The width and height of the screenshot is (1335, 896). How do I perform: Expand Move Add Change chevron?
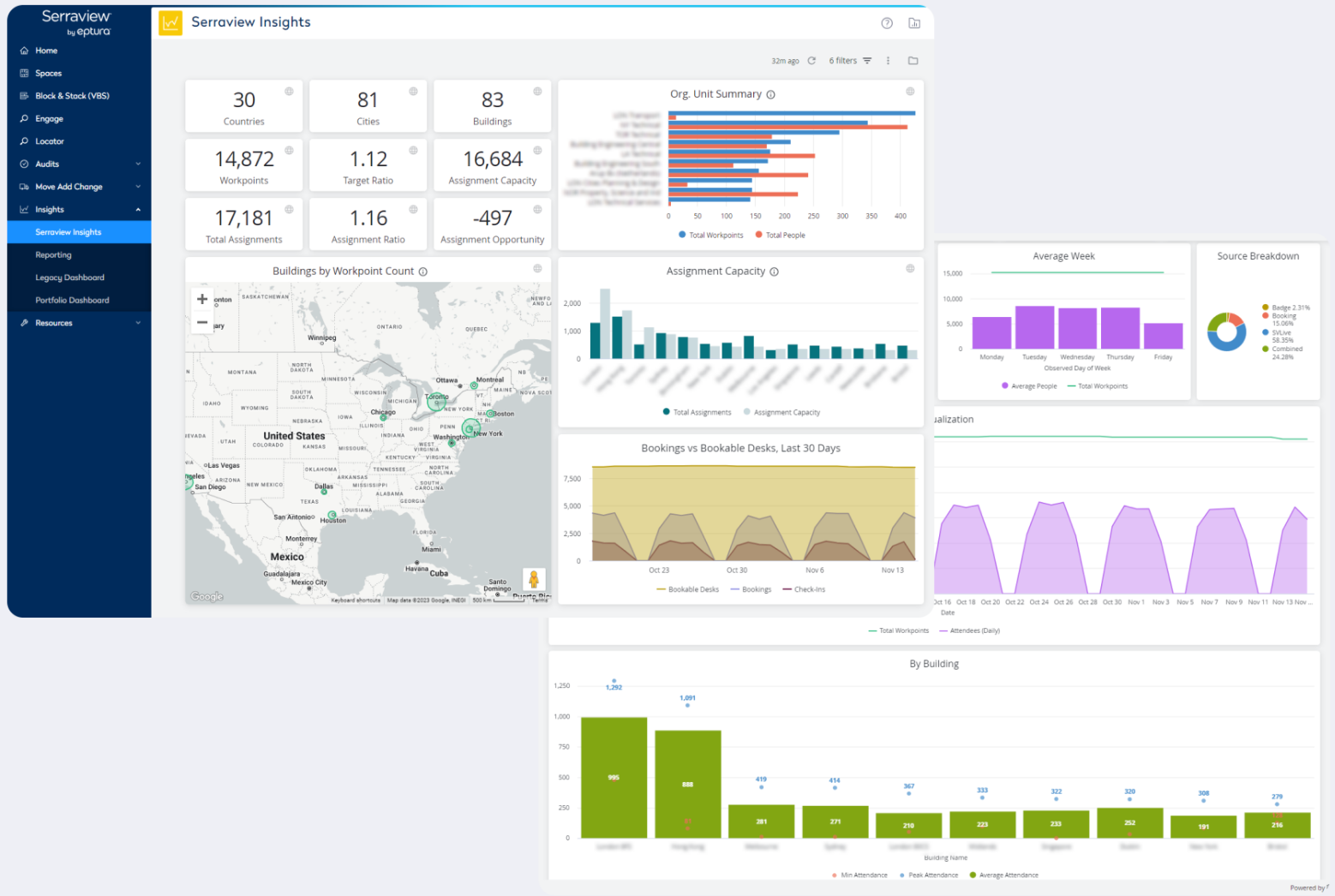point(138,187)
